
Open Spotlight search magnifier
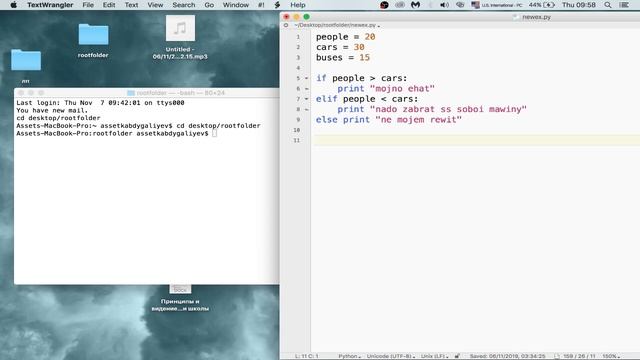[x=608, y=5]
